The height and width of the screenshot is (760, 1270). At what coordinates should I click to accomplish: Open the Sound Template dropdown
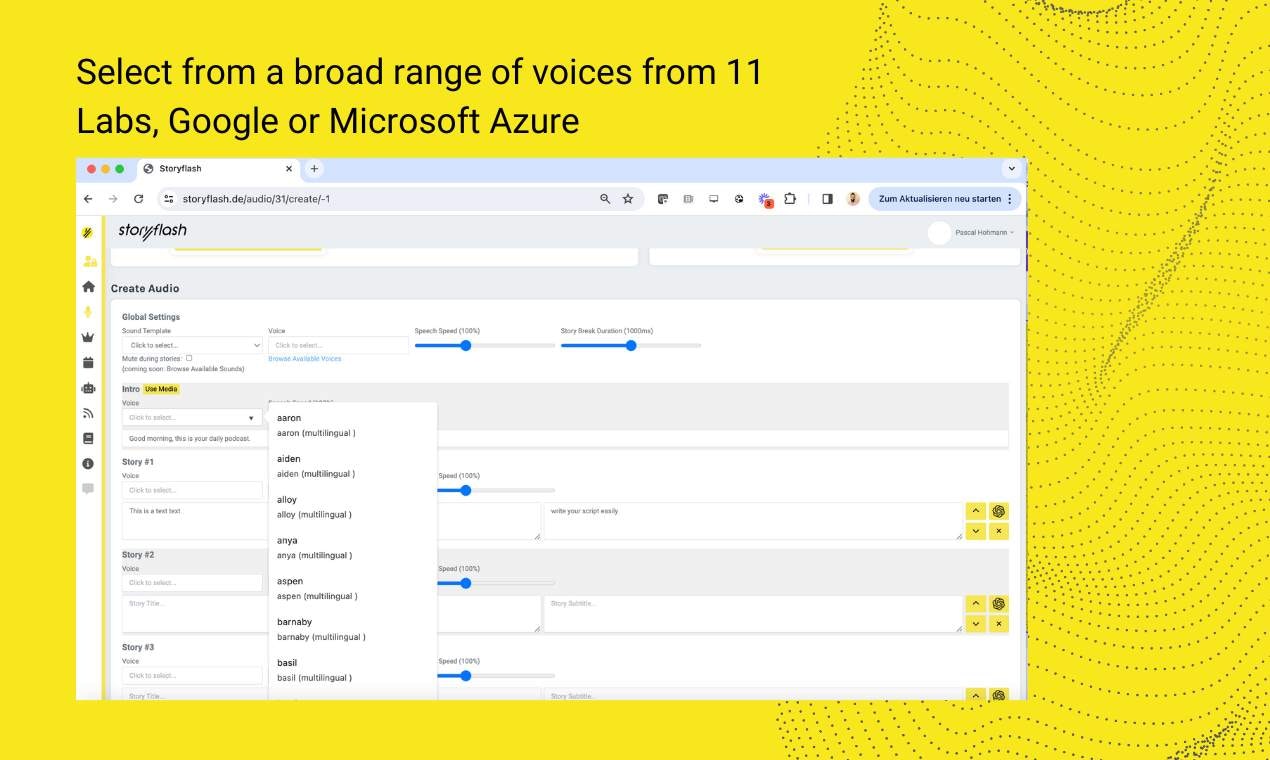pyautogui.click(x=192, y=345)
